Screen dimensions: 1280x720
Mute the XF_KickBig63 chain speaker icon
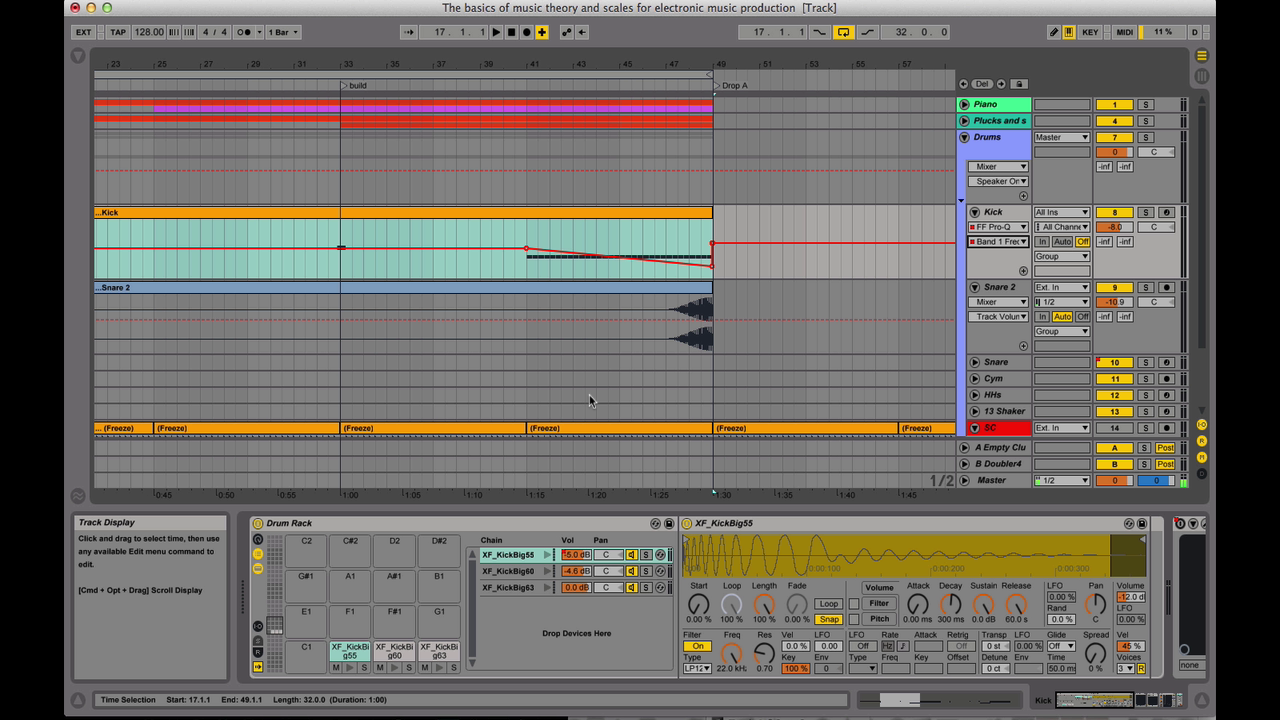[631, 588]
